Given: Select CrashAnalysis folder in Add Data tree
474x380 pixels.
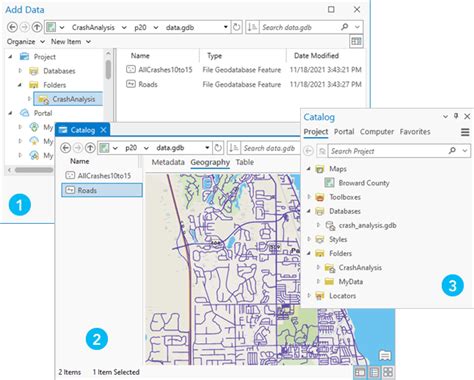Looking at the screenshot, I should 68,99.
